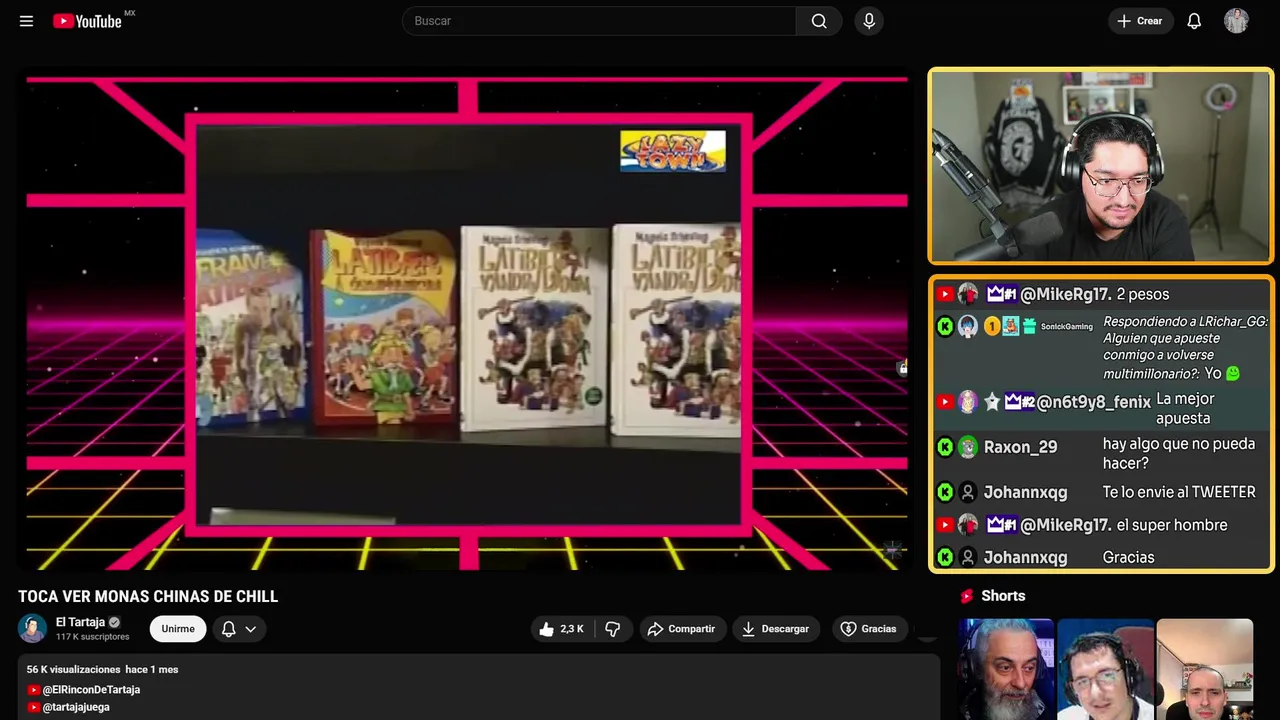The image size is (1280, 720).
Task: Open account avatar menu
Action: tap(1236, 21)
